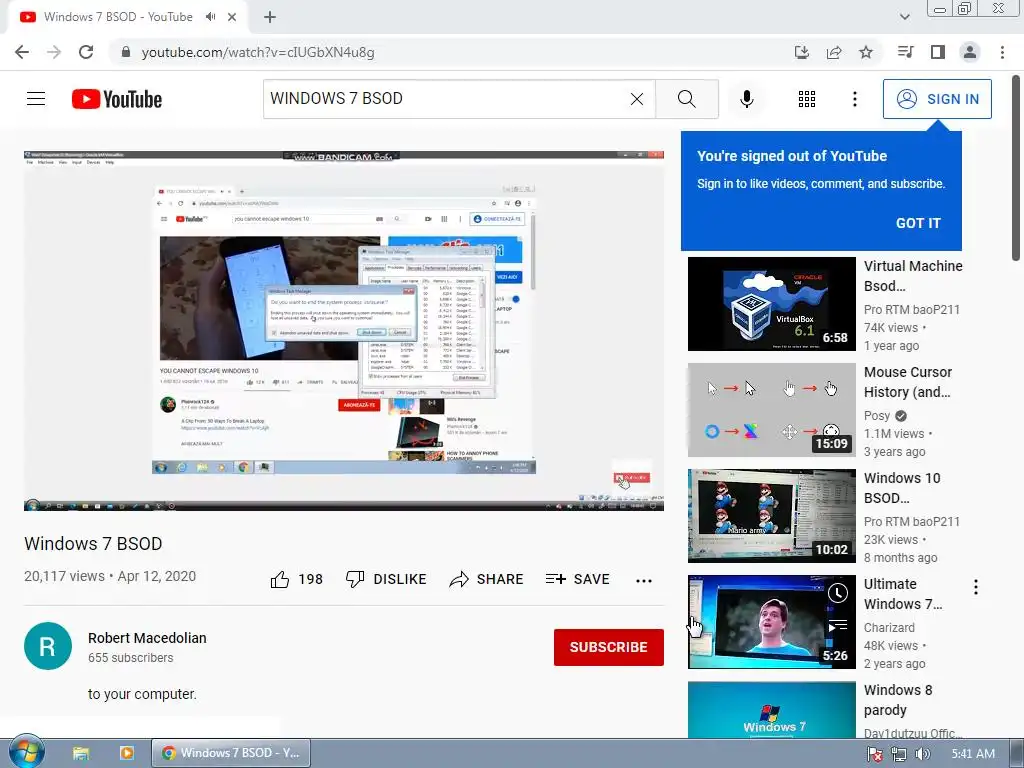Image resolution: width=1024 pixels, height=768 pixels.
Task: Go back in the browser
Action: pos(22,52)
